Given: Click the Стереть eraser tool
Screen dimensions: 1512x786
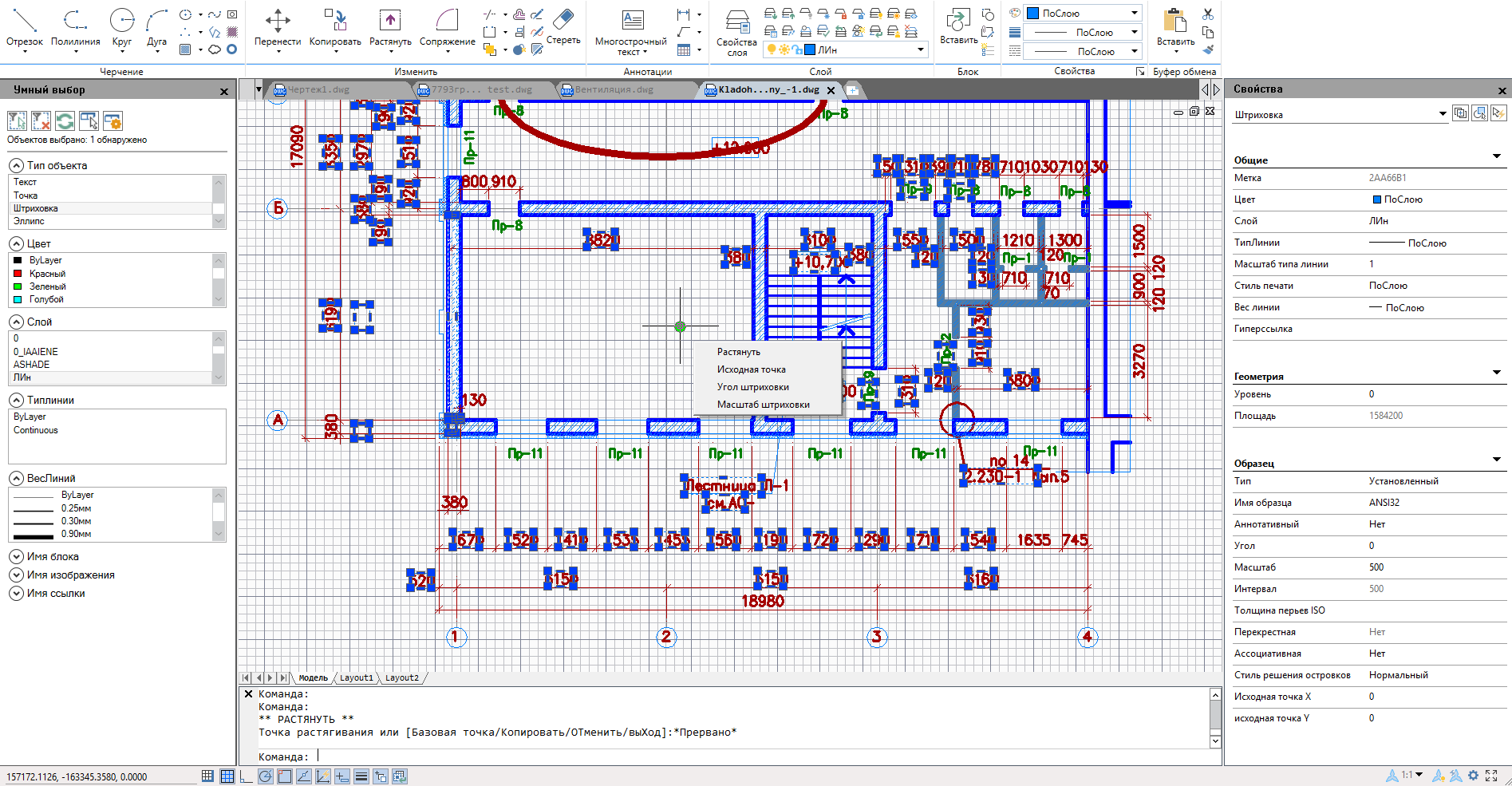Looking at the screenshot, I should [563, 26].
